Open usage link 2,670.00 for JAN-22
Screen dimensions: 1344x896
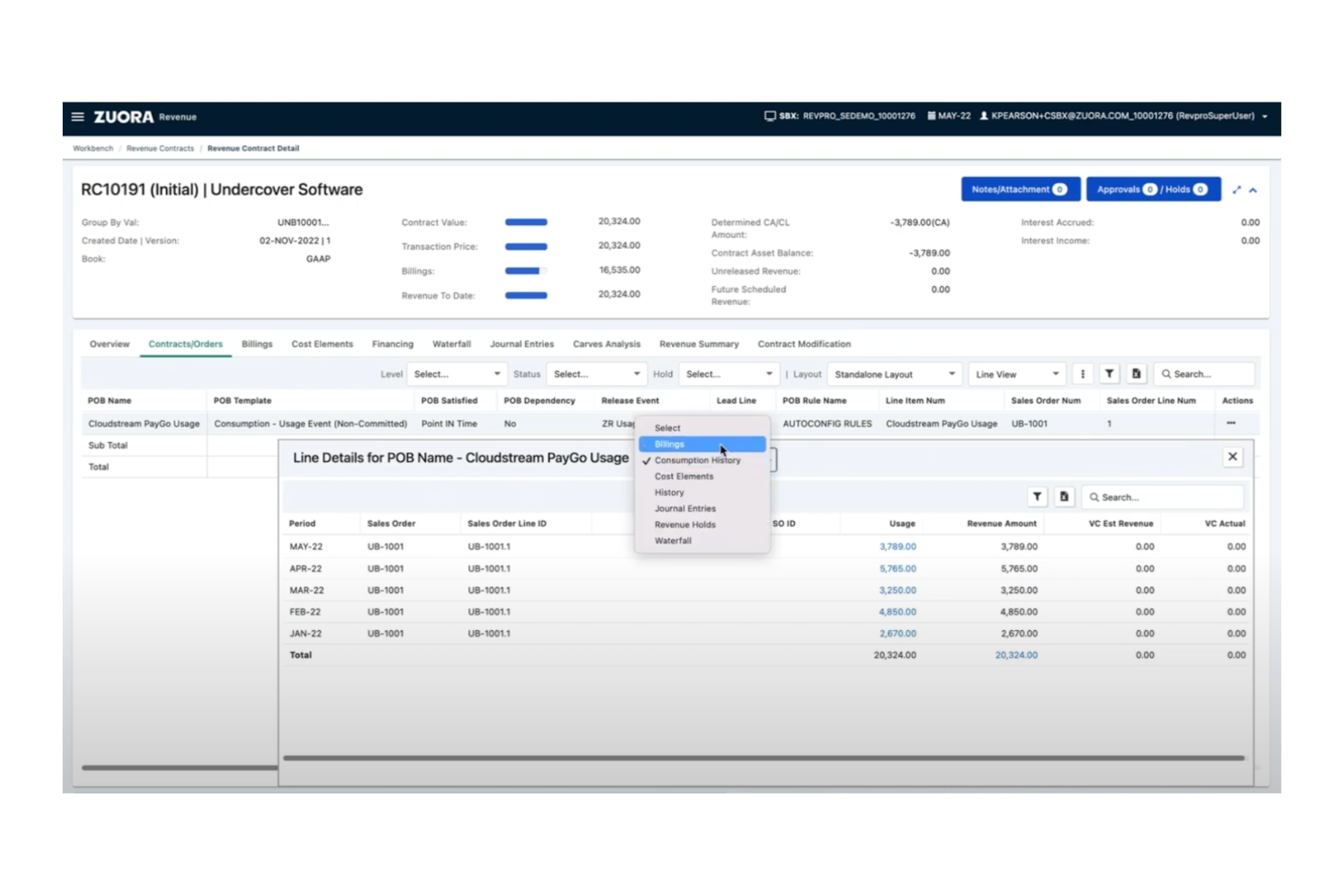pyautogui.click(x=897, y=634)
